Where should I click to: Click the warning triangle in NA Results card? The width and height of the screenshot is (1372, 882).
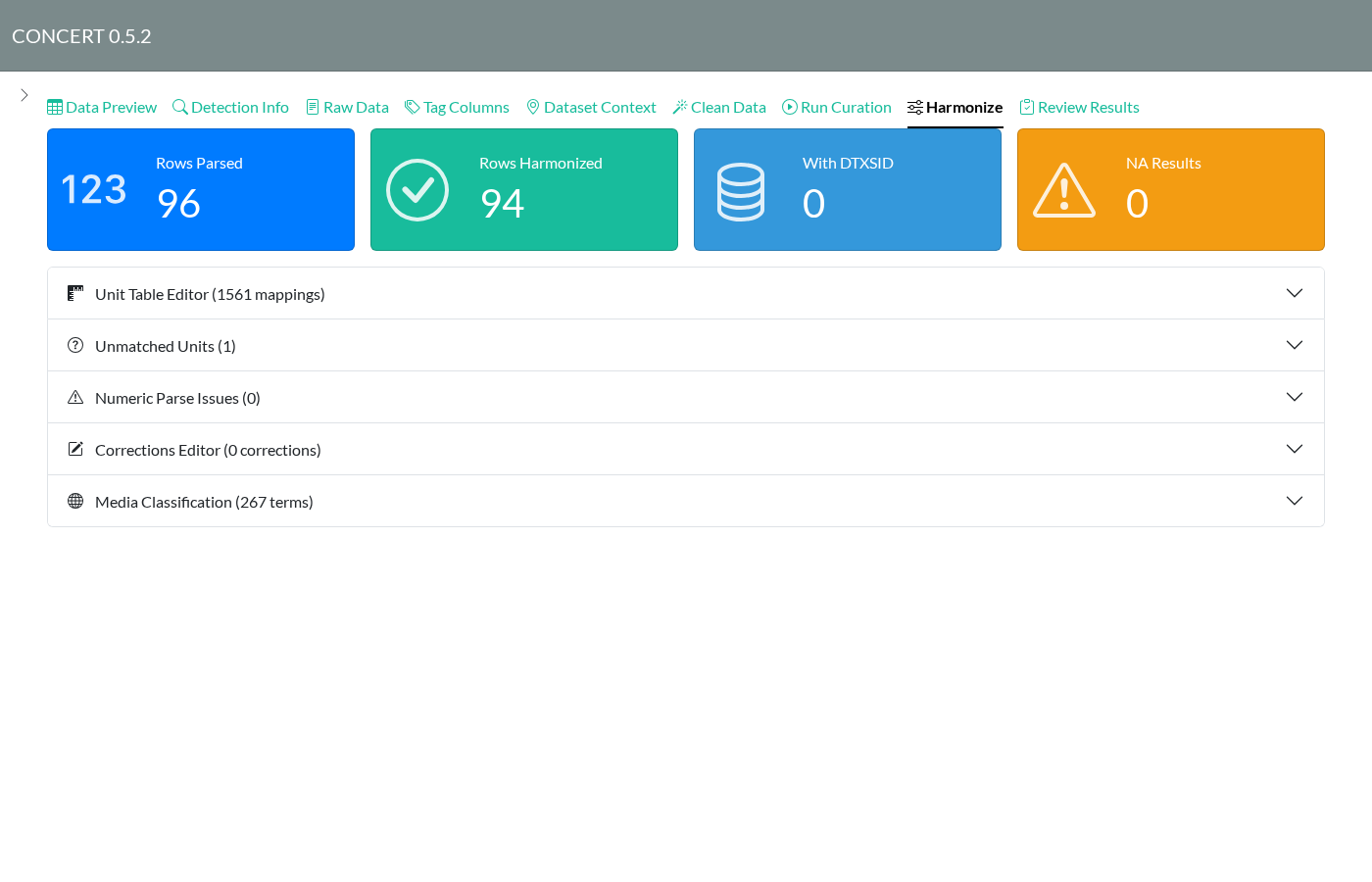(x=1064, y=190)
